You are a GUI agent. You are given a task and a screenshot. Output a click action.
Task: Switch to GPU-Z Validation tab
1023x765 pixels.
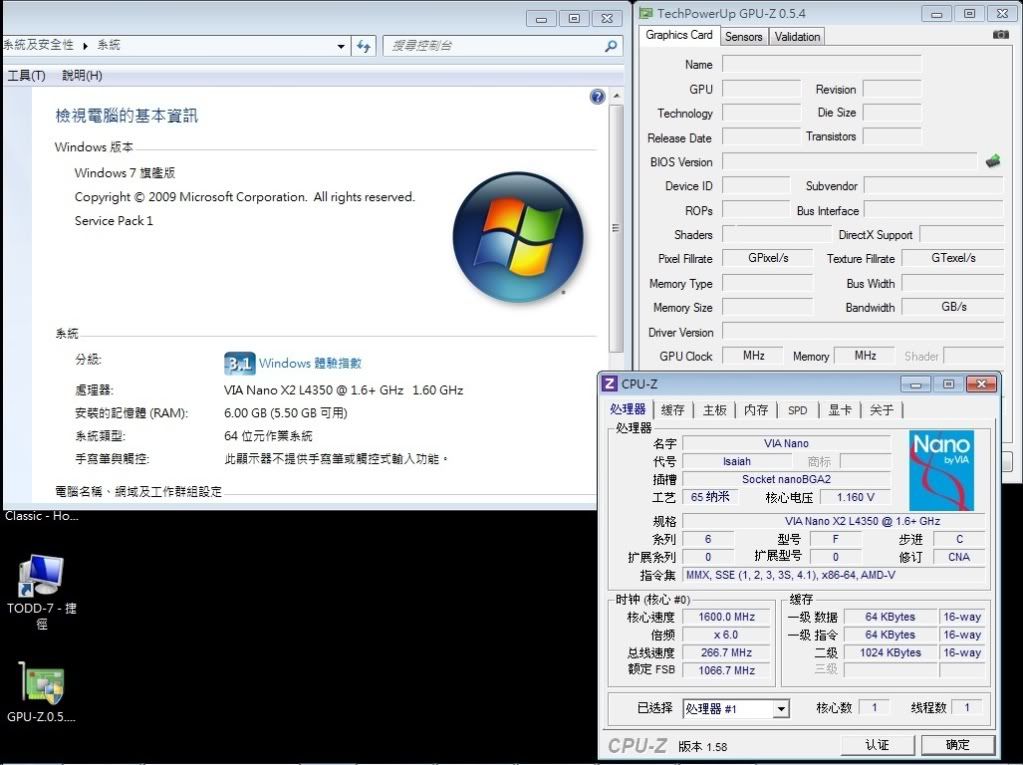[x=797, y=37]
